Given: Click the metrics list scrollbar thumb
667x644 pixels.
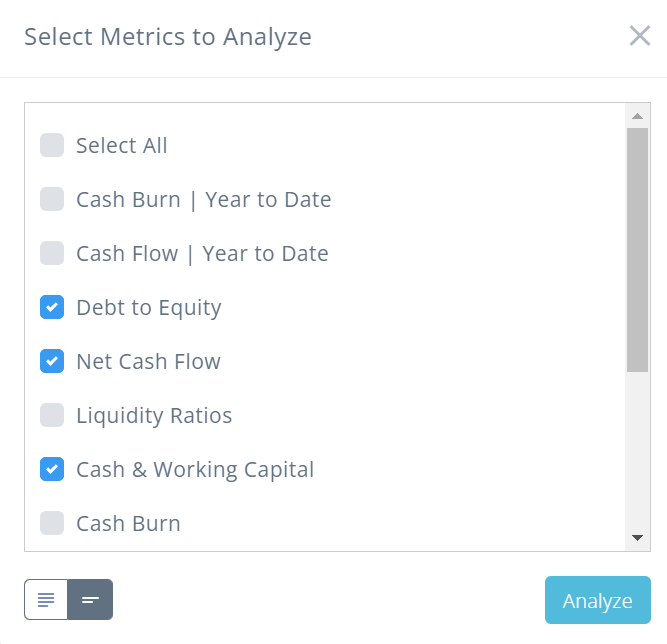Looking at the screenshot, I should point(637,250).
